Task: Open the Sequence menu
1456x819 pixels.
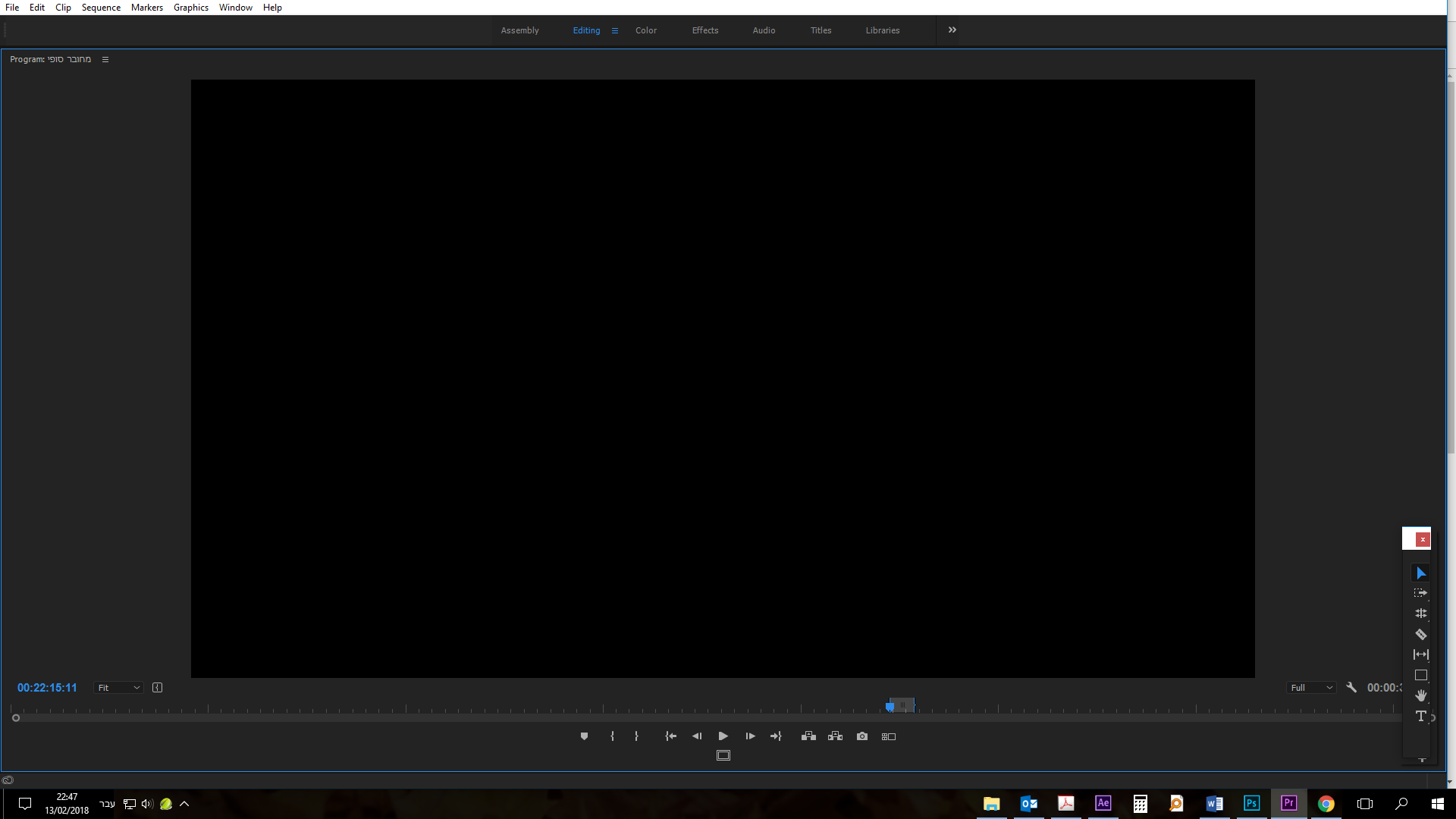Action: click(101, 8)
